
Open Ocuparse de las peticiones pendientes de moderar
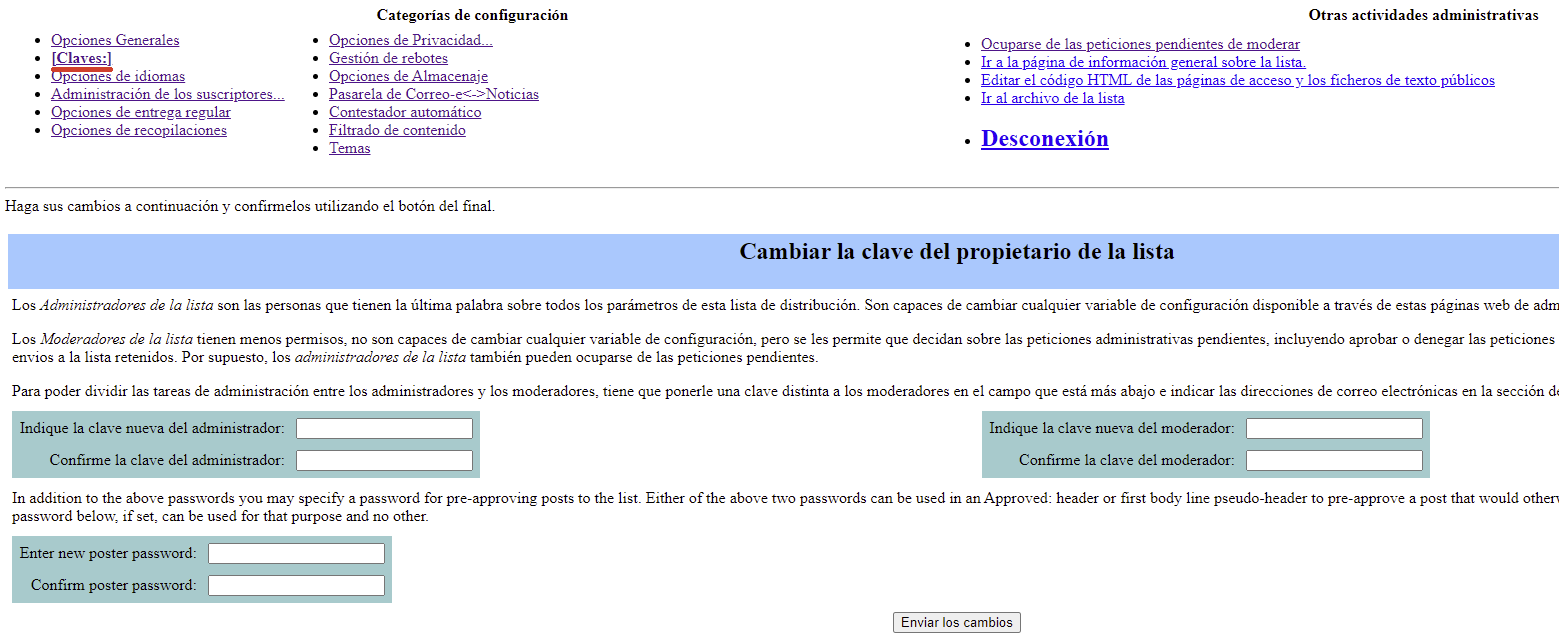point(1140,44)
